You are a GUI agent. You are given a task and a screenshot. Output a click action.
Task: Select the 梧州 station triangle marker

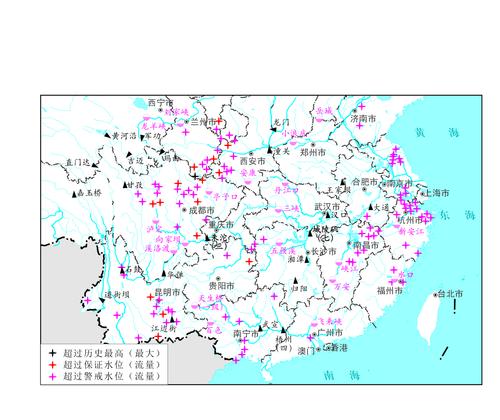[x=283, y=330]
